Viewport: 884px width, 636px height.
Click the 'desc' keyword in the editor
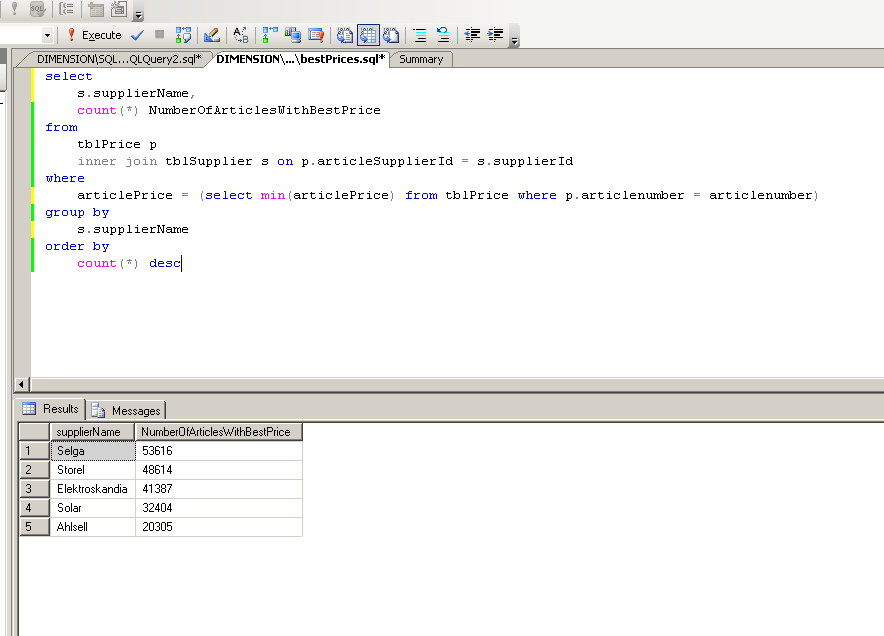tap(165, 263)
